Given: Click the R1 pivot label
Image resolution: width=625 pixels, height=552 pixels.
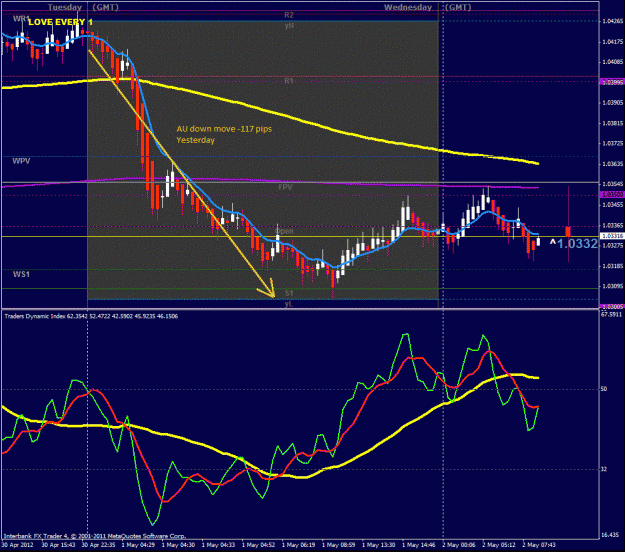Looking at the screenshot, I should coord(289,81).
